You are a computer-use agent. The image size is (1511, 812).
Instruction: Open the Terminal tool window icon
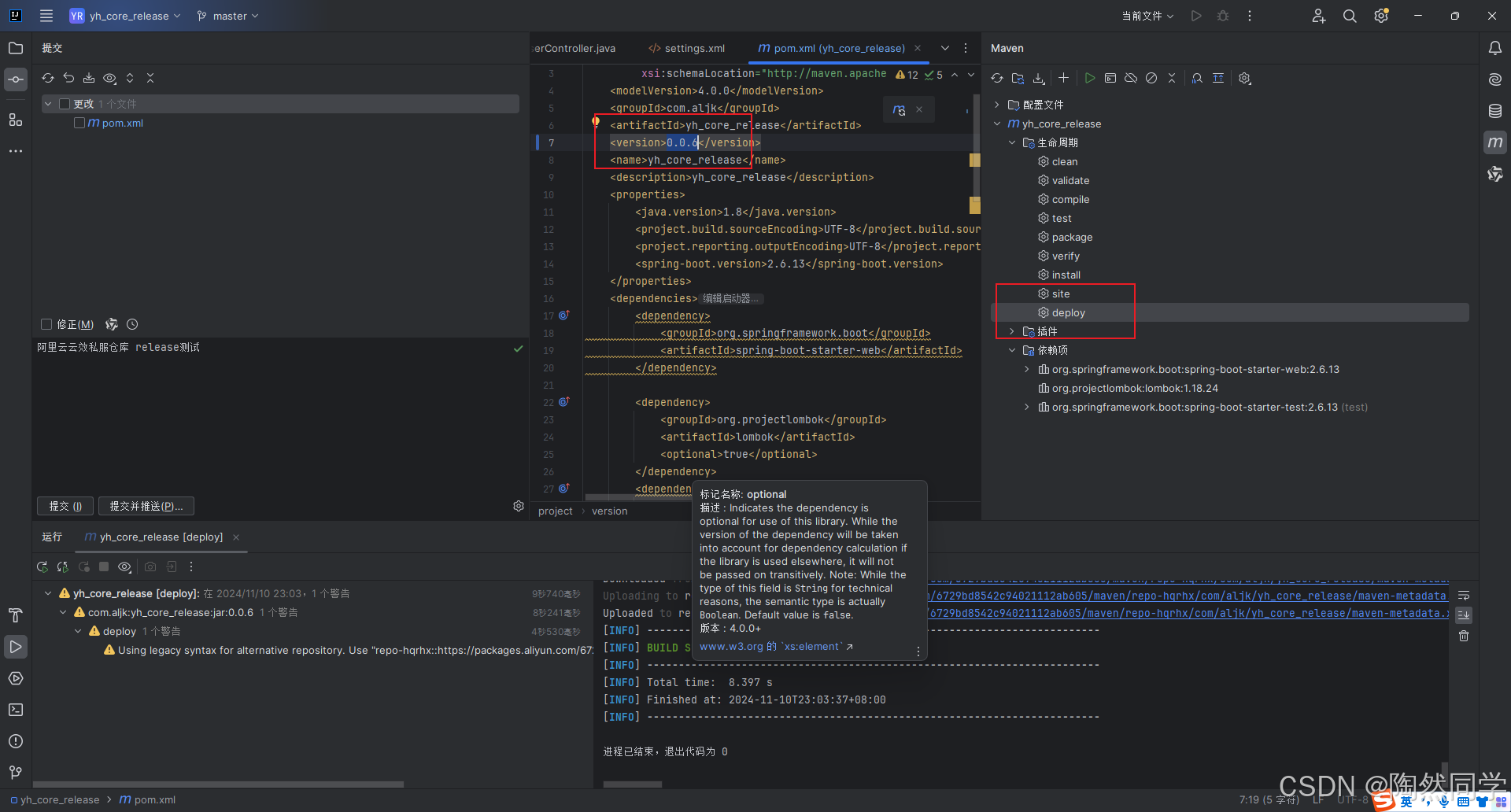click(16, 710)
